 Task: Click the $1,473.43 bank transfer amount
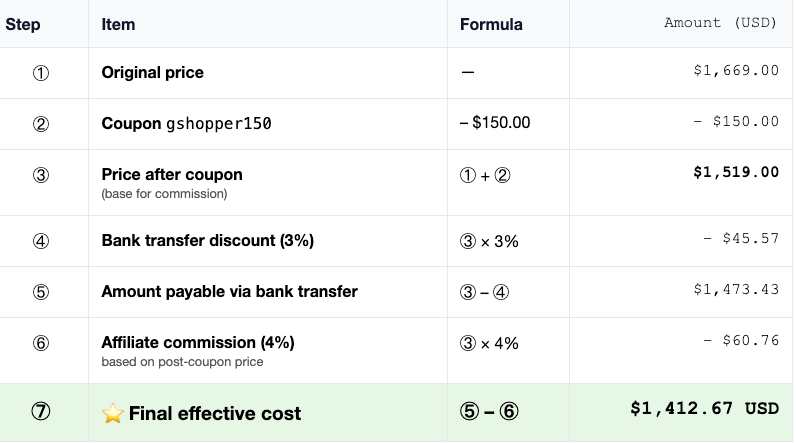point(736,289)
